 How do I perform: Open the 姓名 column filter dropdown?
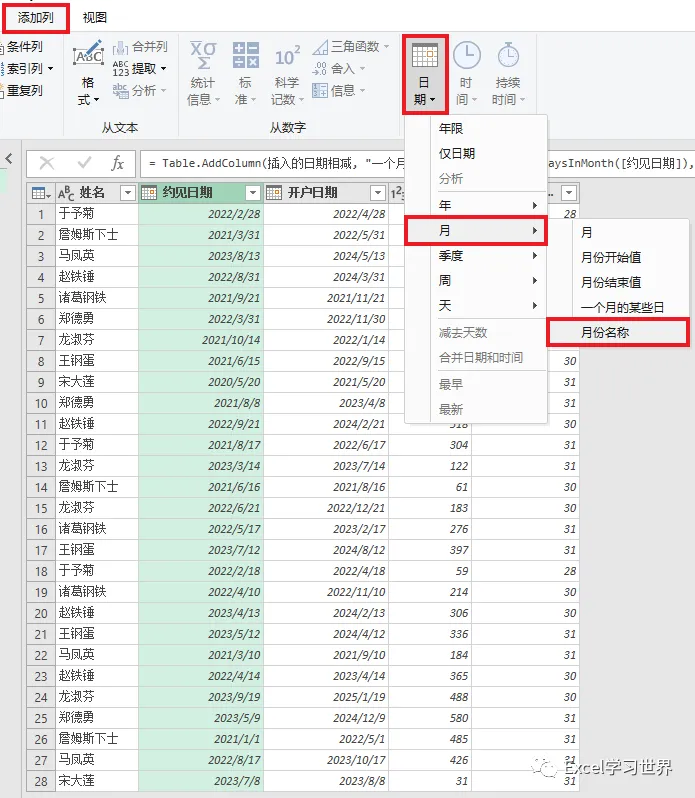(128, 193)
